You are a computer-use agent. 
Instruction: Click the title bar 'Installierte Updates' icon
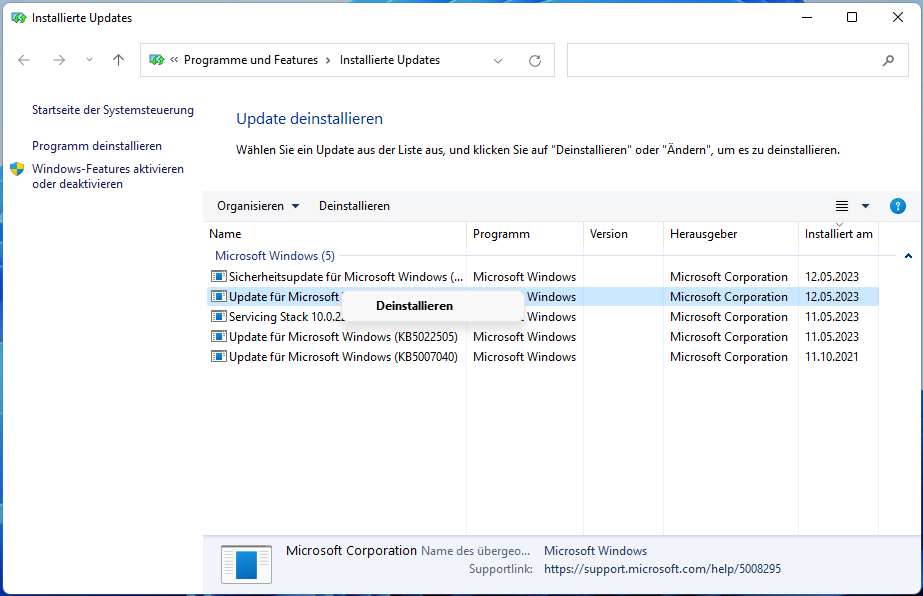coord(19,18)
